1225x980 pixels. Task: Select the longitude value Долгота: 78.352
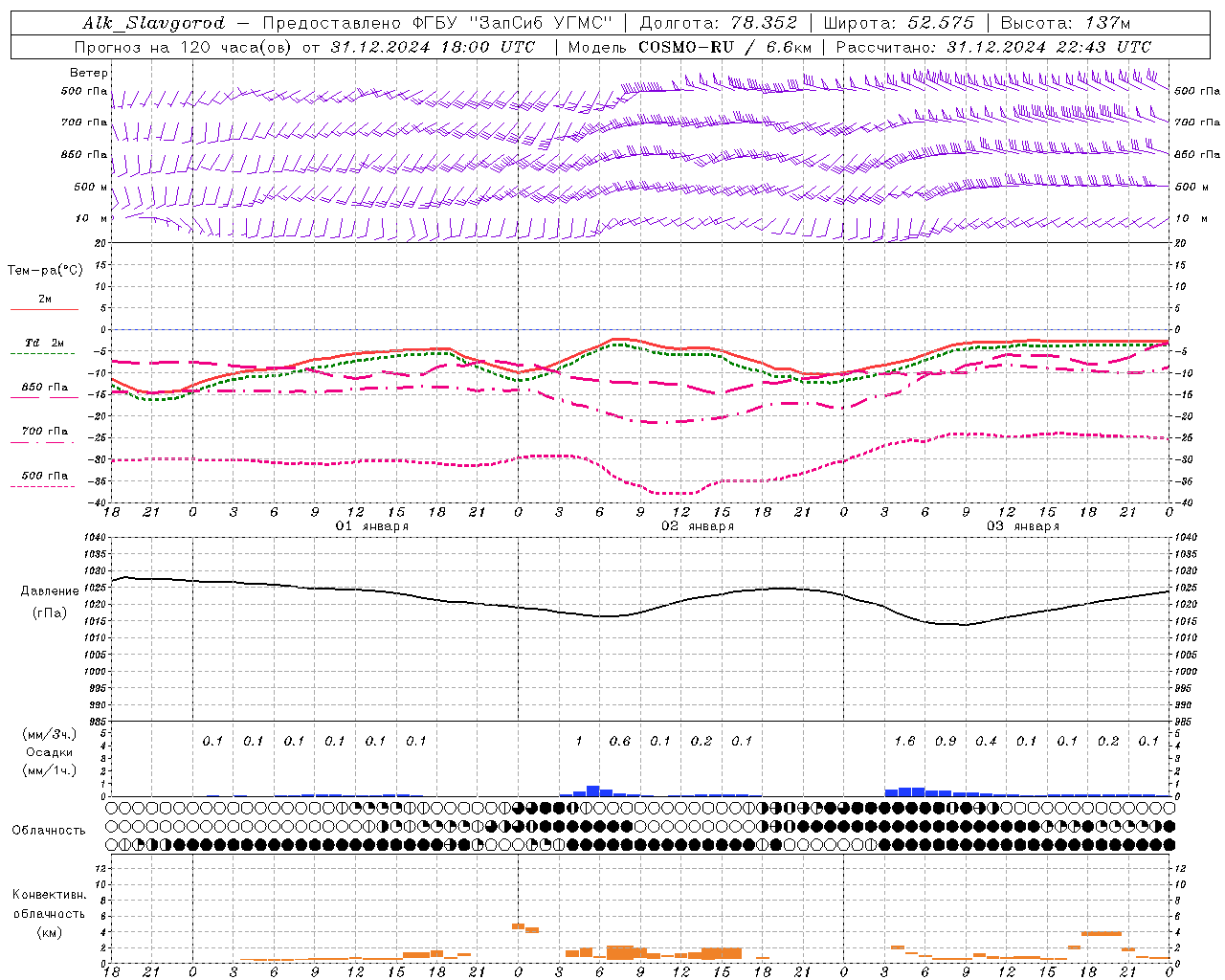coord(718,23)
